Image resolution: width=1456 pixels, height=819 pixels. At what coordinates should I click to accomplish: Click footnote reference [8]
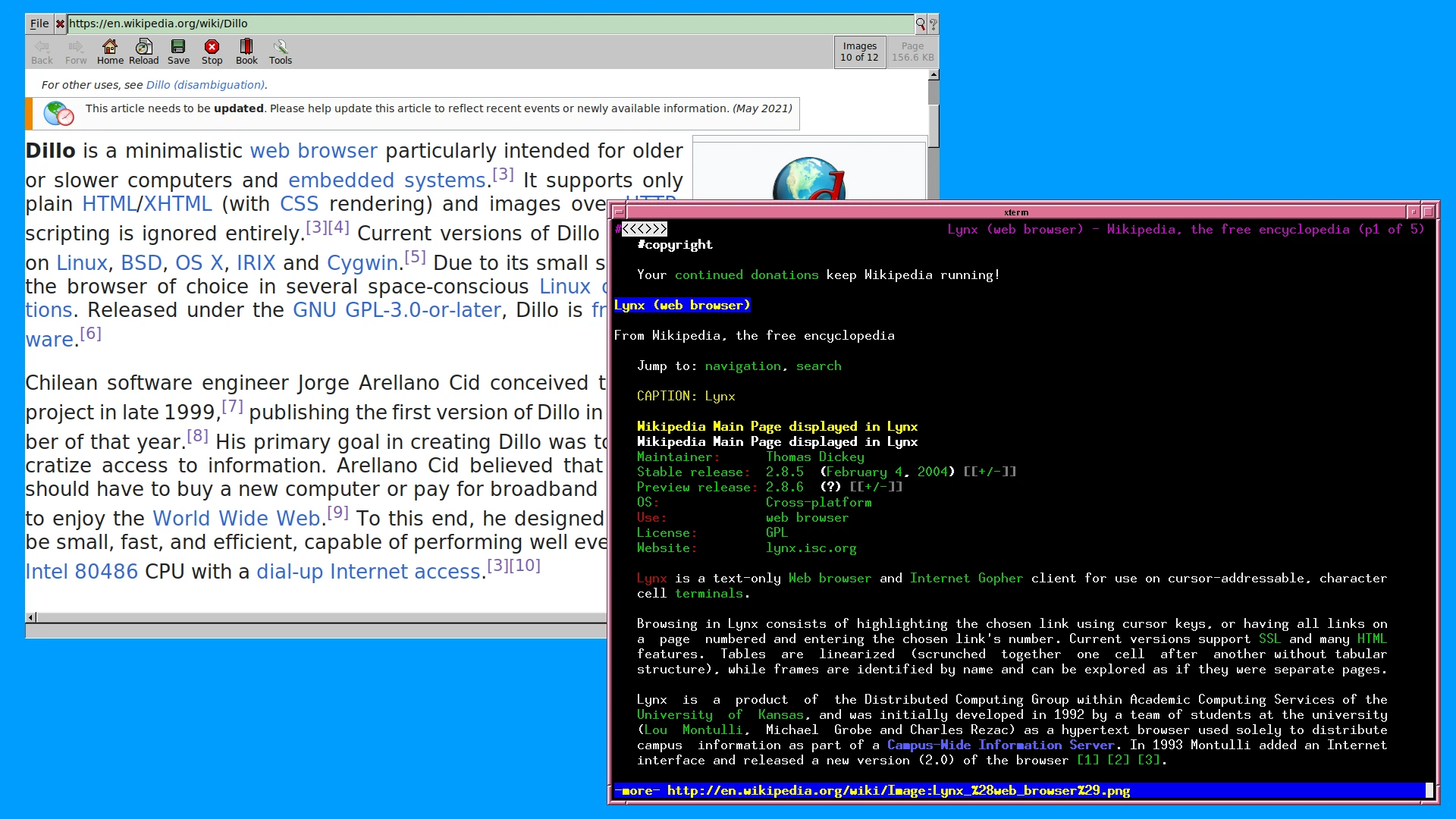pyautogui.click(x=197, y=436)
